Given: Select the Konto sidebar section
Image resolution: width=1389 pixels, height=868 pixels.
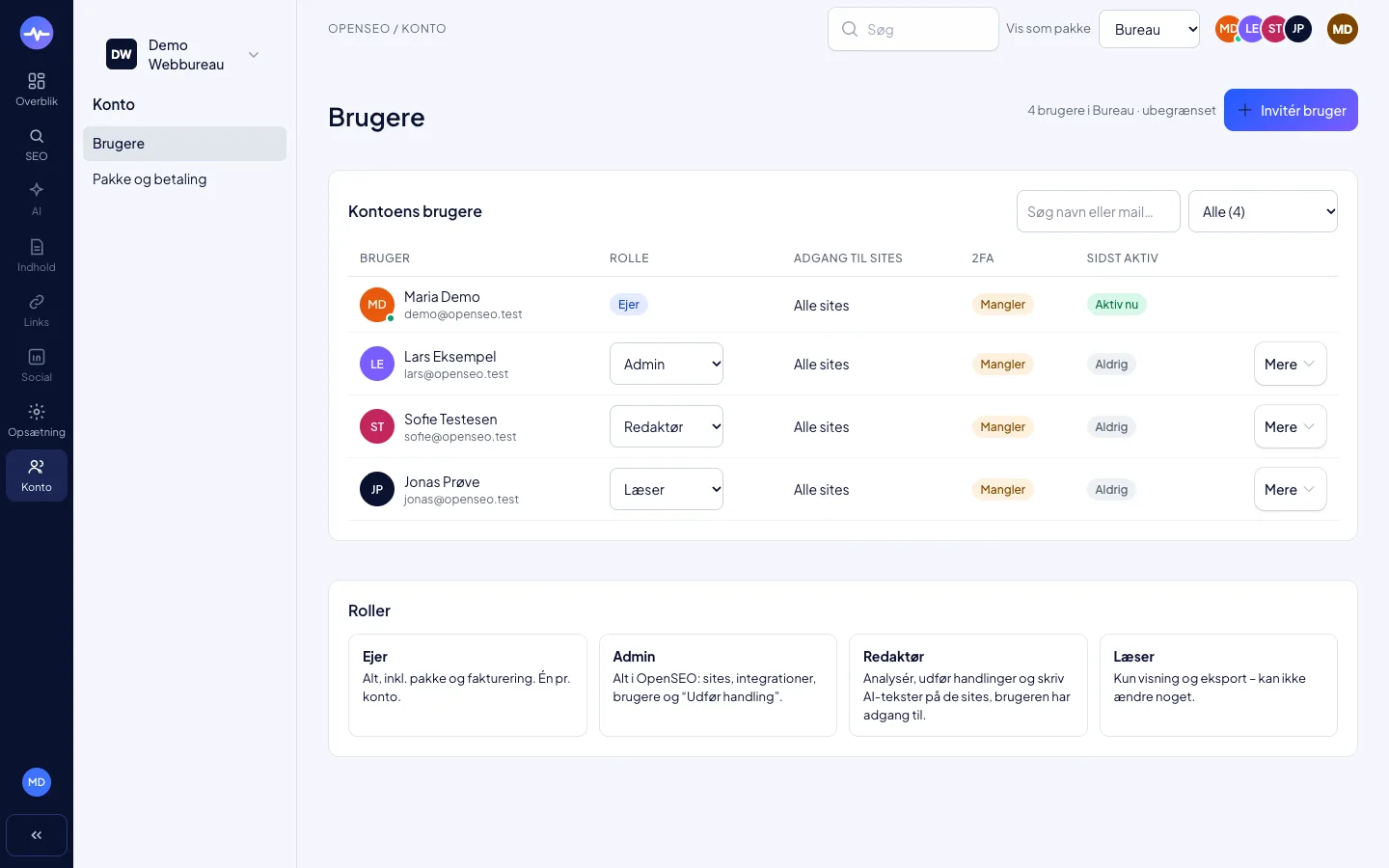Looking at the screenshot, I should point(37,475).
